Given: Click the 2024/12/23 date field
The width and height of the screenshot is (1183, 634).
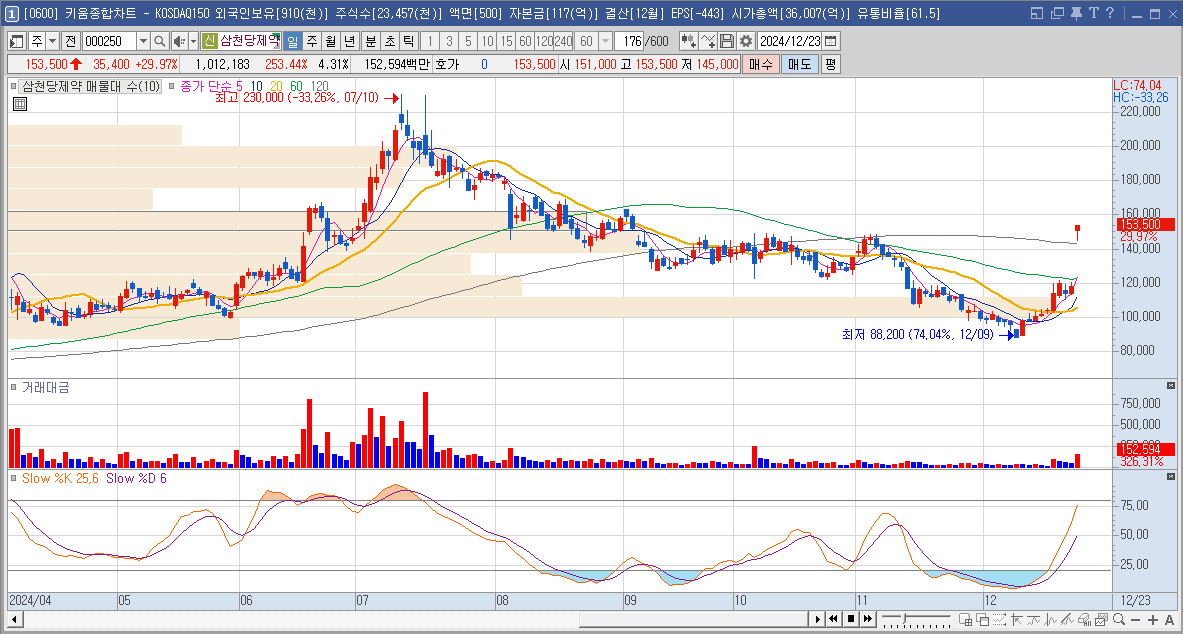Looking at the screenshot, I should click(x=790, y=41).
